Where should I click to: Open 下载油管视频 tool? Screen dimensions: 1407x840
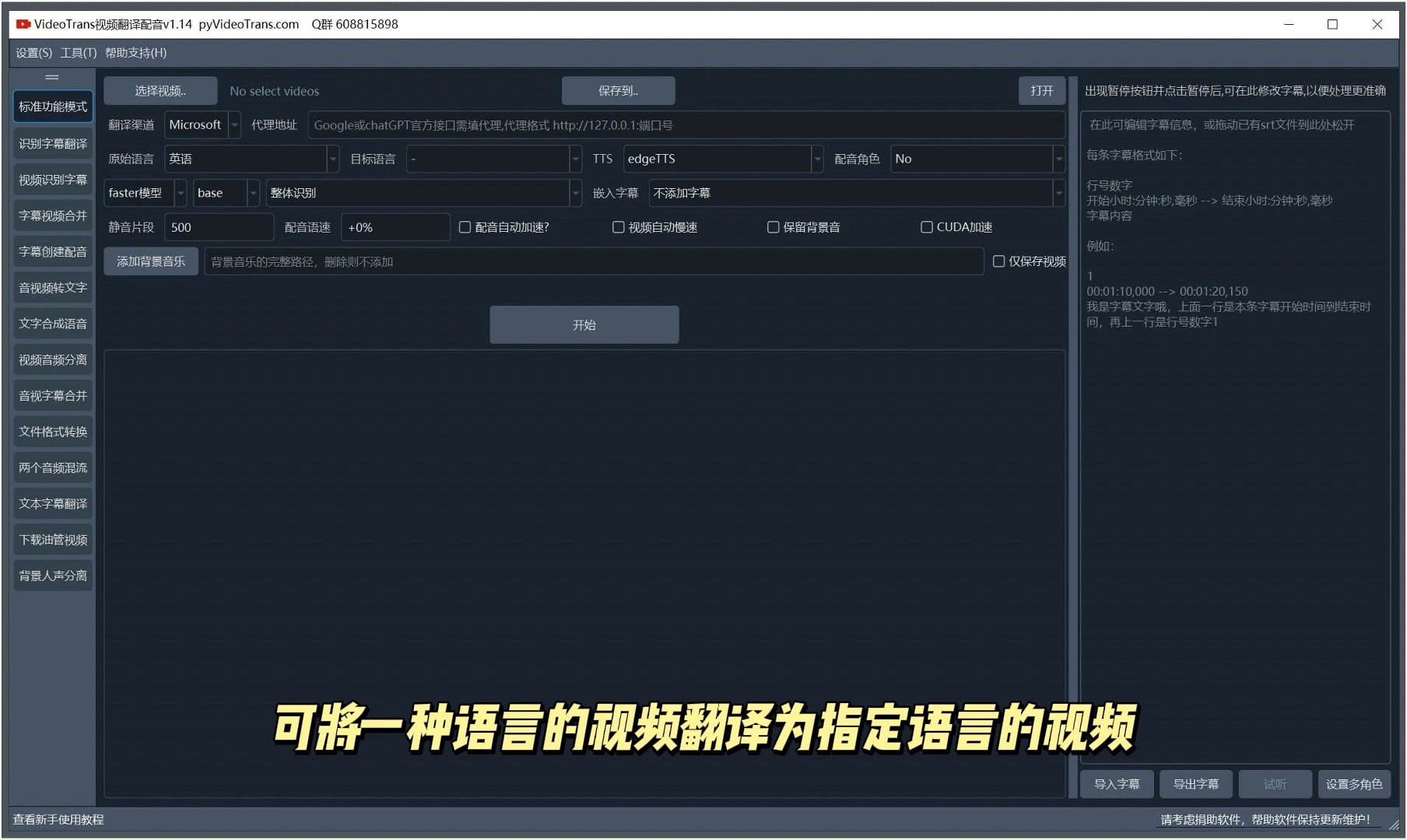pyautogui.click(x=53, y=540)
